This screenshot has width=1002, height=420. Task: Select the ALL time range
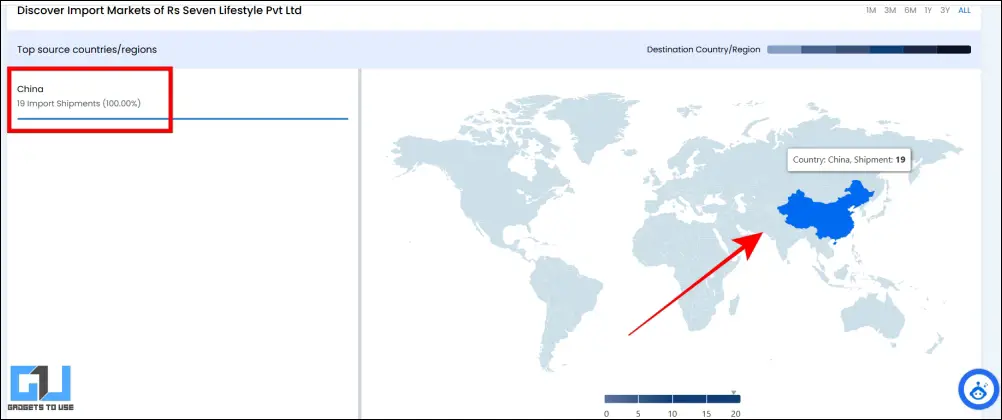pos(964,11)
